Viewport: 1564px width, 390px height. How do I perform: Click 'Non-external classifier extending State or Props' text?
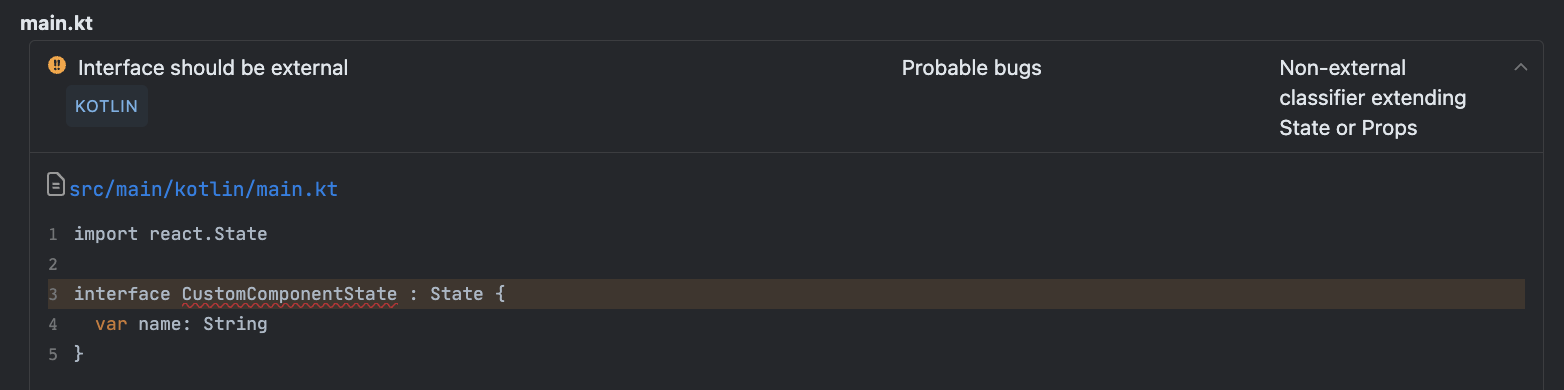(1373, 98)
